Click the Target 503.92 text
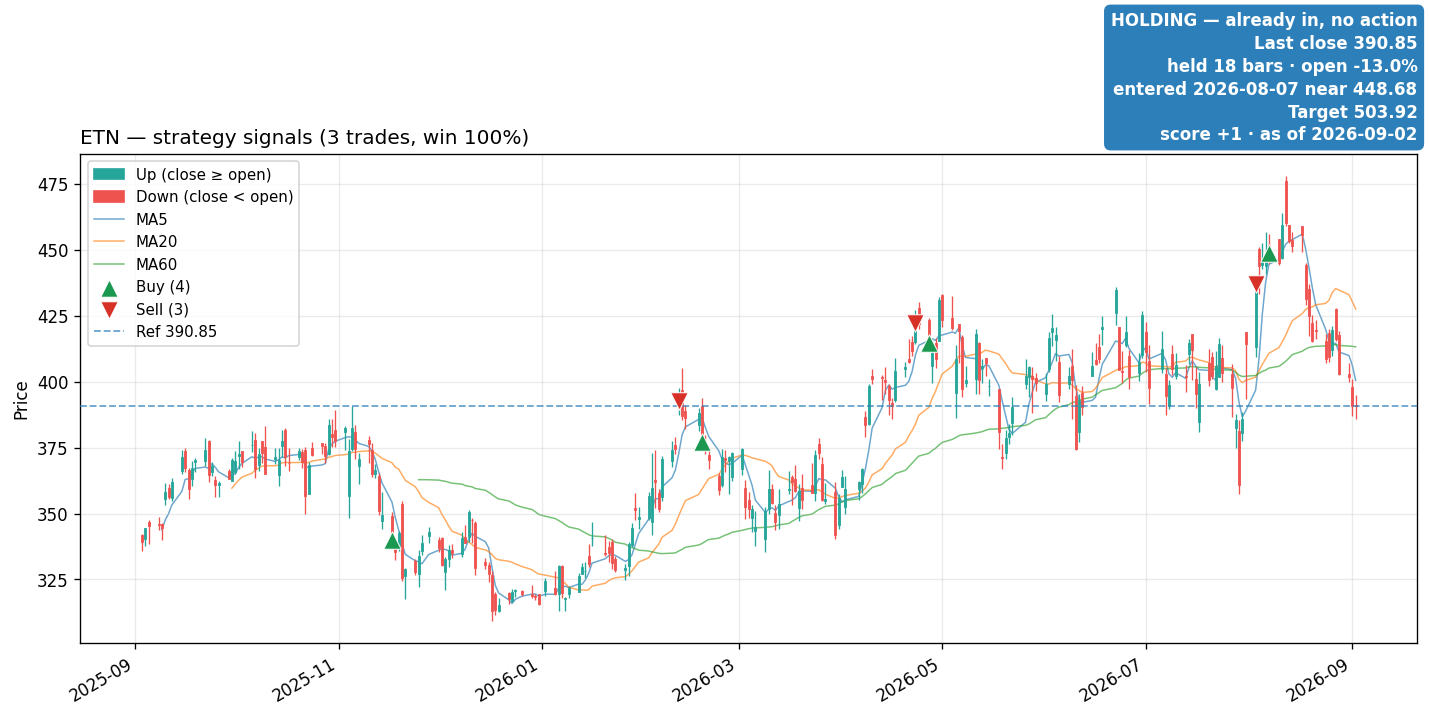 [1352, 112]
